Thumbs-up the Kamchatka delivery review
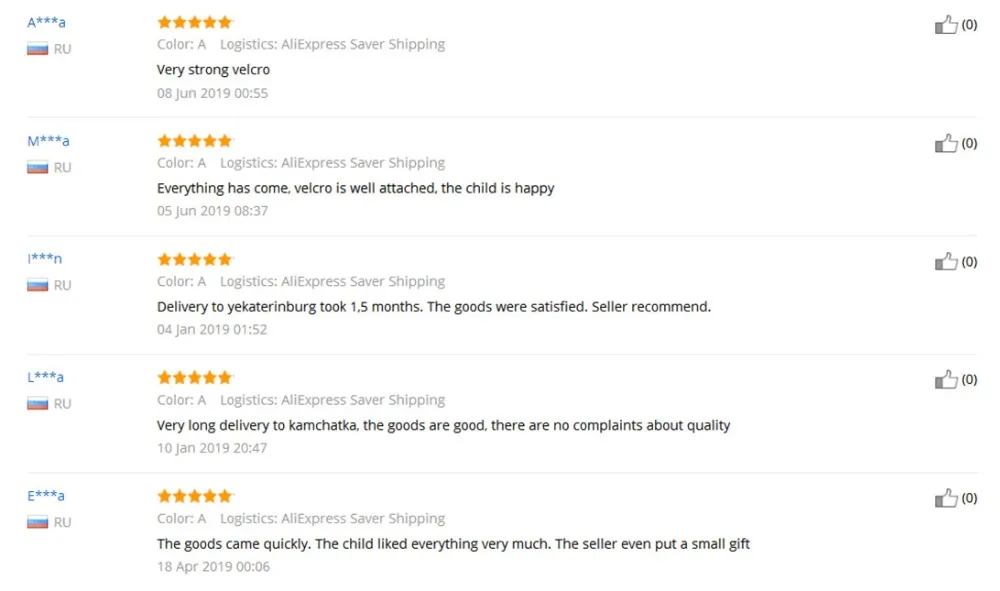This screenshot has width=1000, height=591. [946, 380]
